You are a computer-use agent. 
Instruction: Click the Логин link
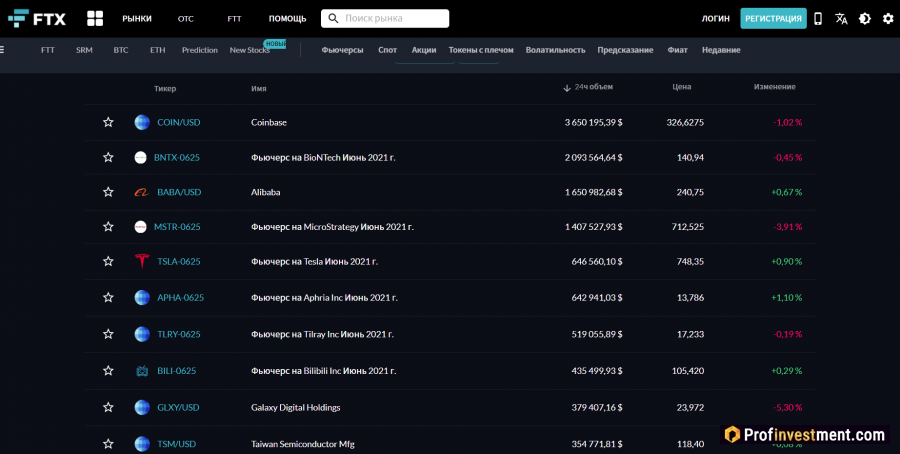(715, 18)
